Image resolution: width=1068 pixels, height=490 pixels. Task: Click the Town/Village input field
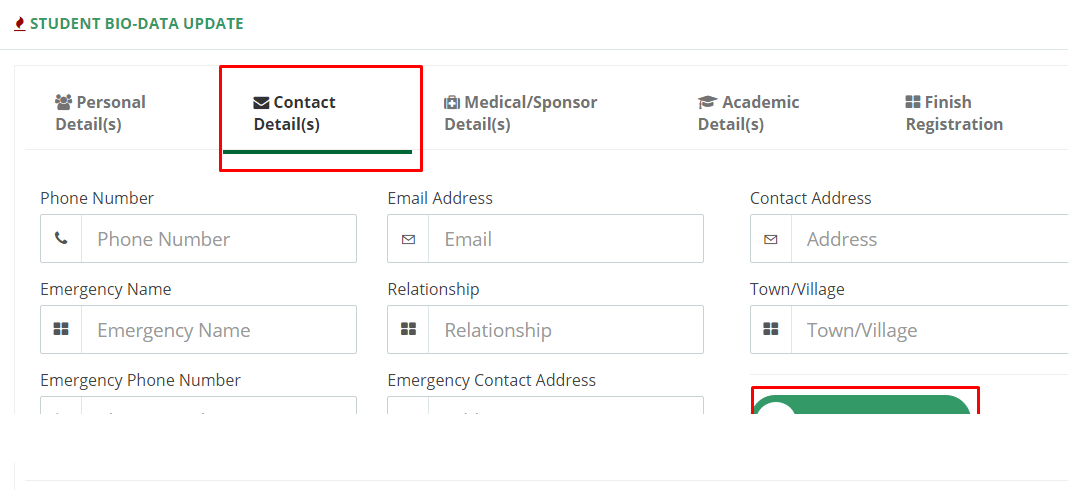click(x=930, y=330)
